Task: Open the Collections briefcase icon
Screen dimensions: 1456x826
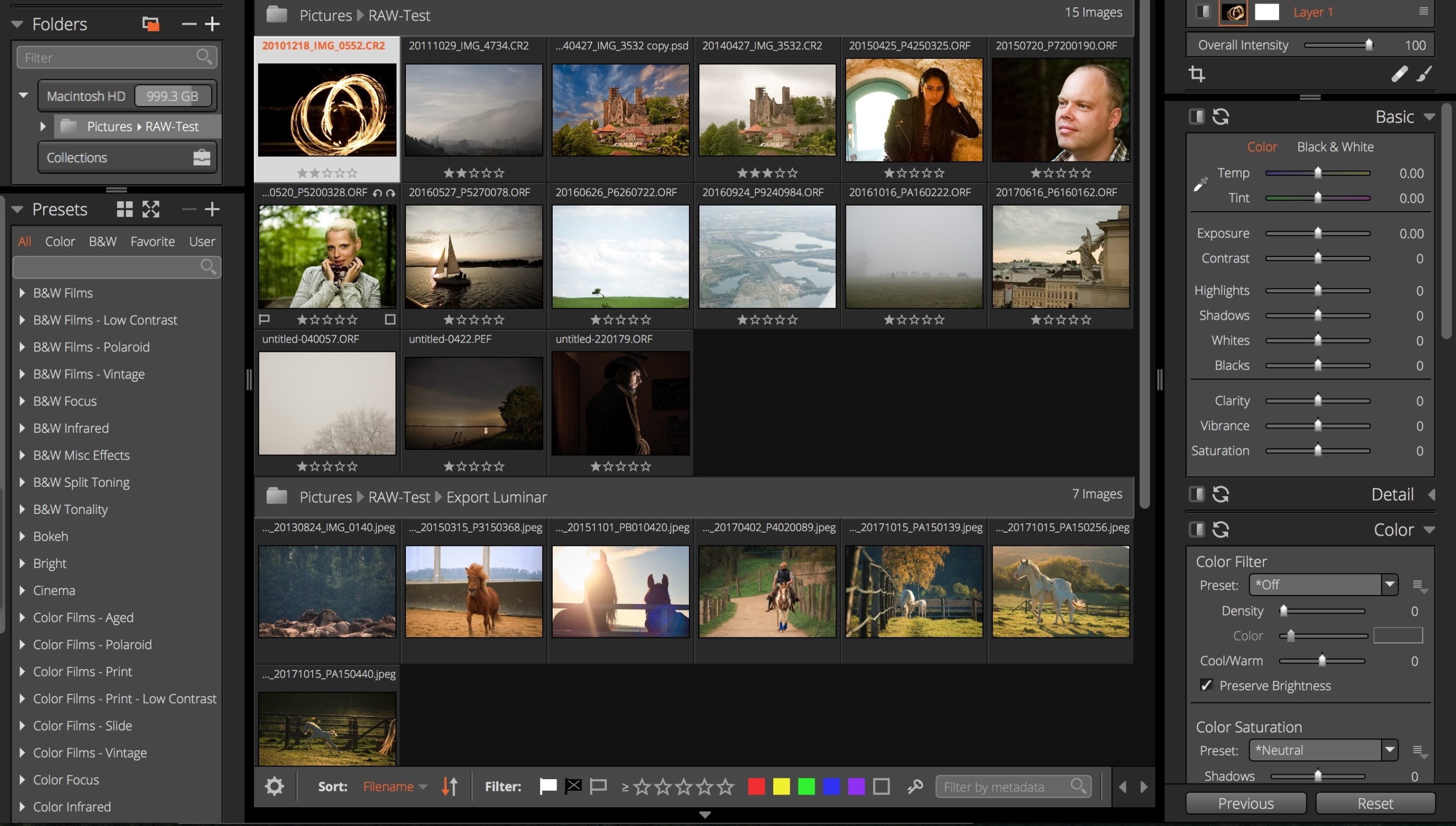Action: [x=202, y=157]
